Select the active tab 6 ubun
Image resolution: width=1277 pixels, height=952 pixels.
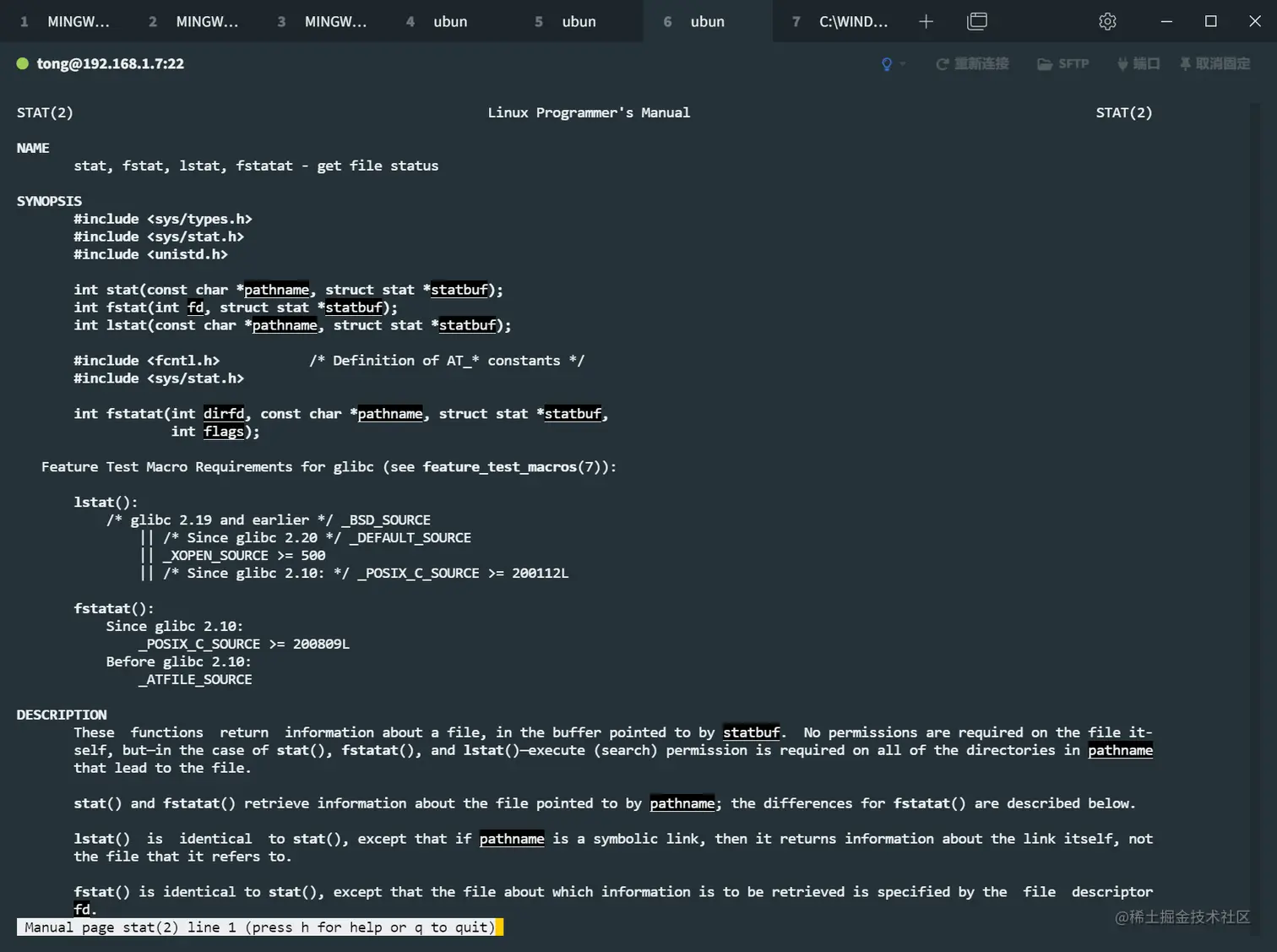pyautogui.click(x=707, y=21)
